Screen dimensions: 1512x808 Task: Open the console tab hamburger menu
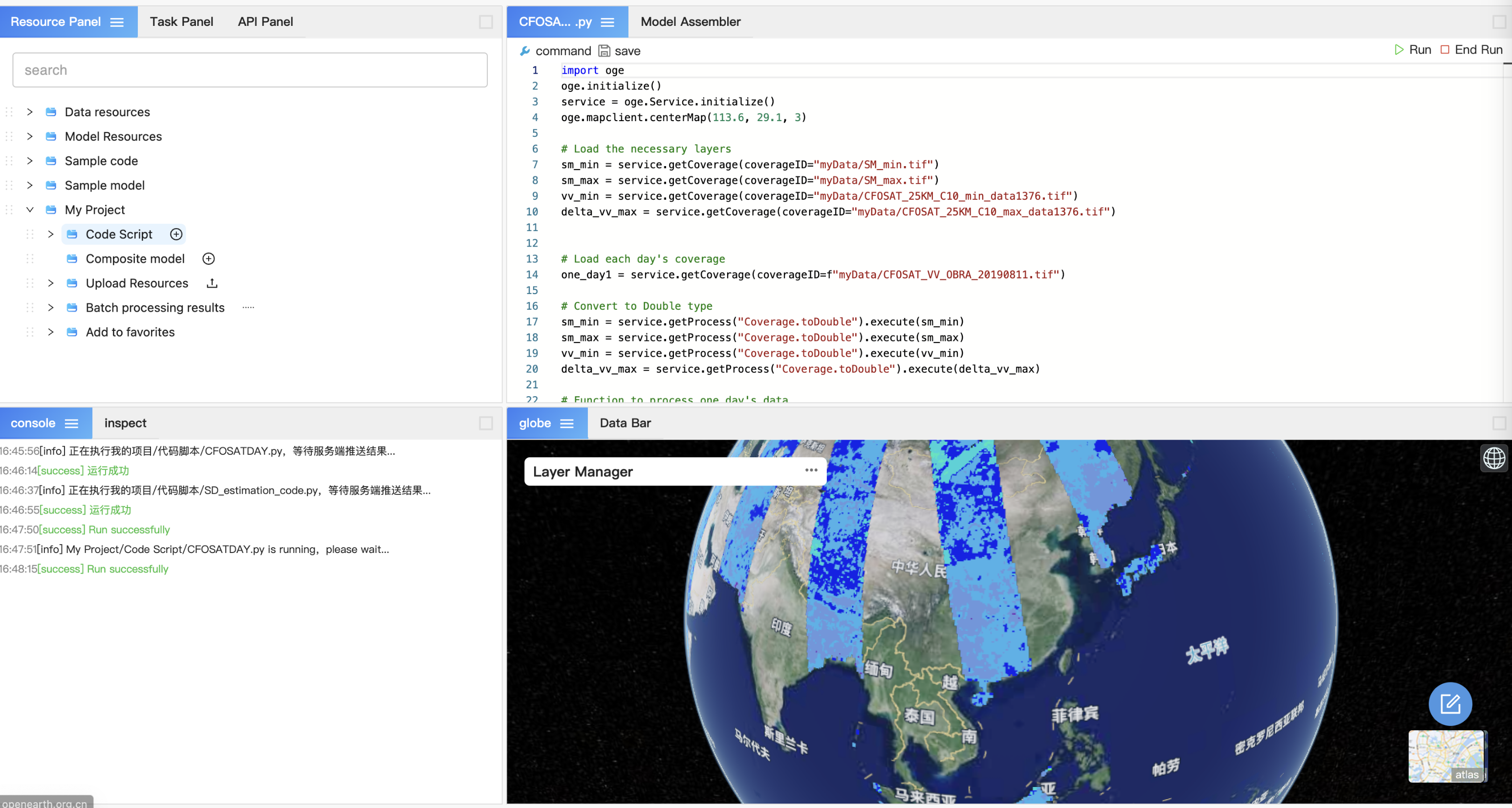pos(72,424)
